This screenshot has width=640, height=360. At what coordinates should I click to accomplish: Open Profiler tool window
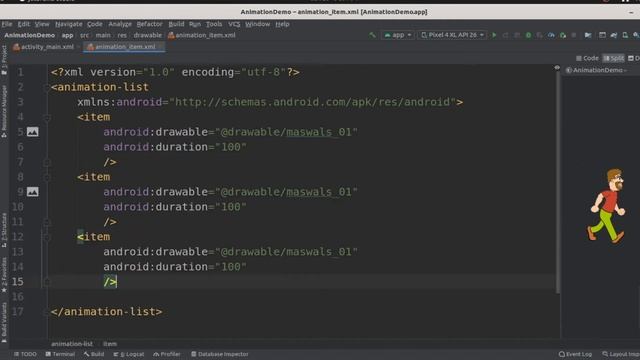[x=167, y=354]
